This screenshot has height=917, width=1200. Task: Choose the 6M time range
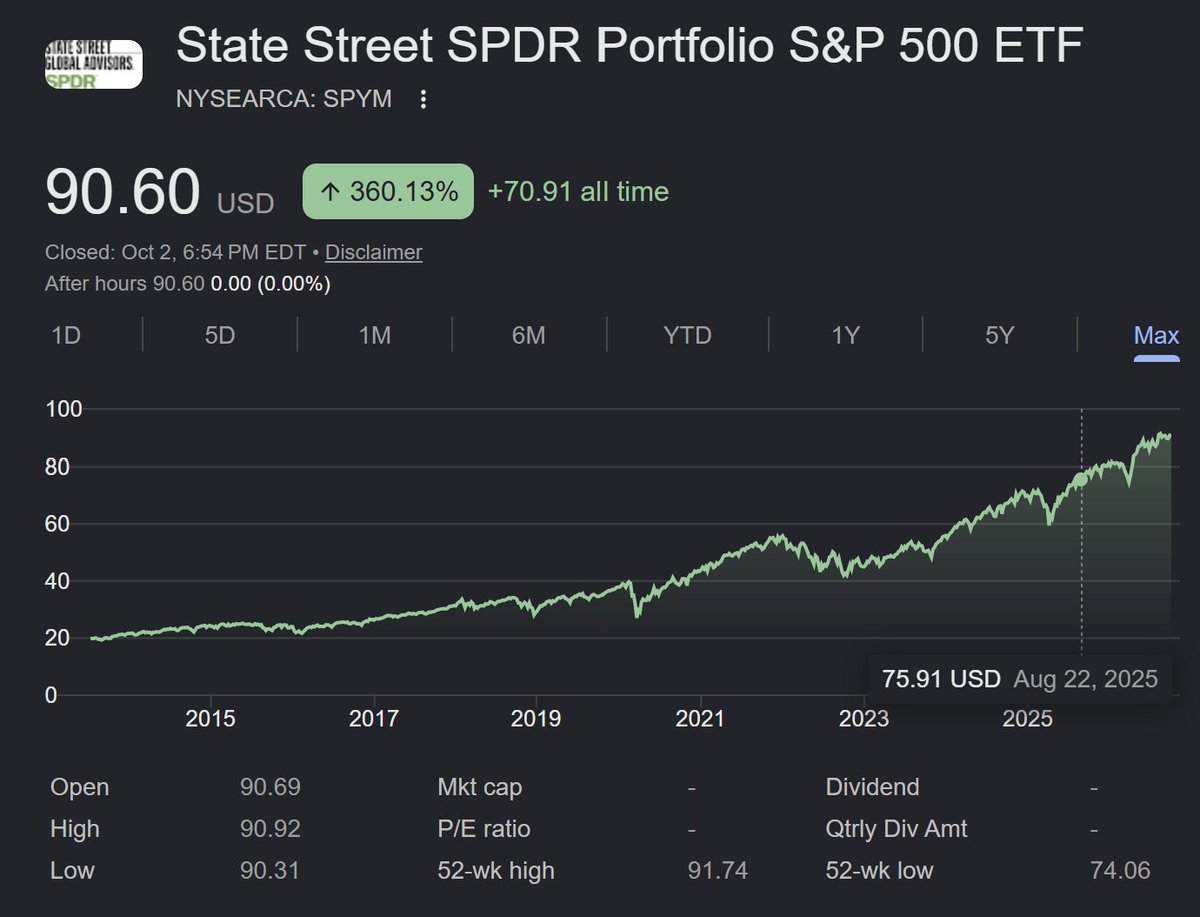point(529,336)
